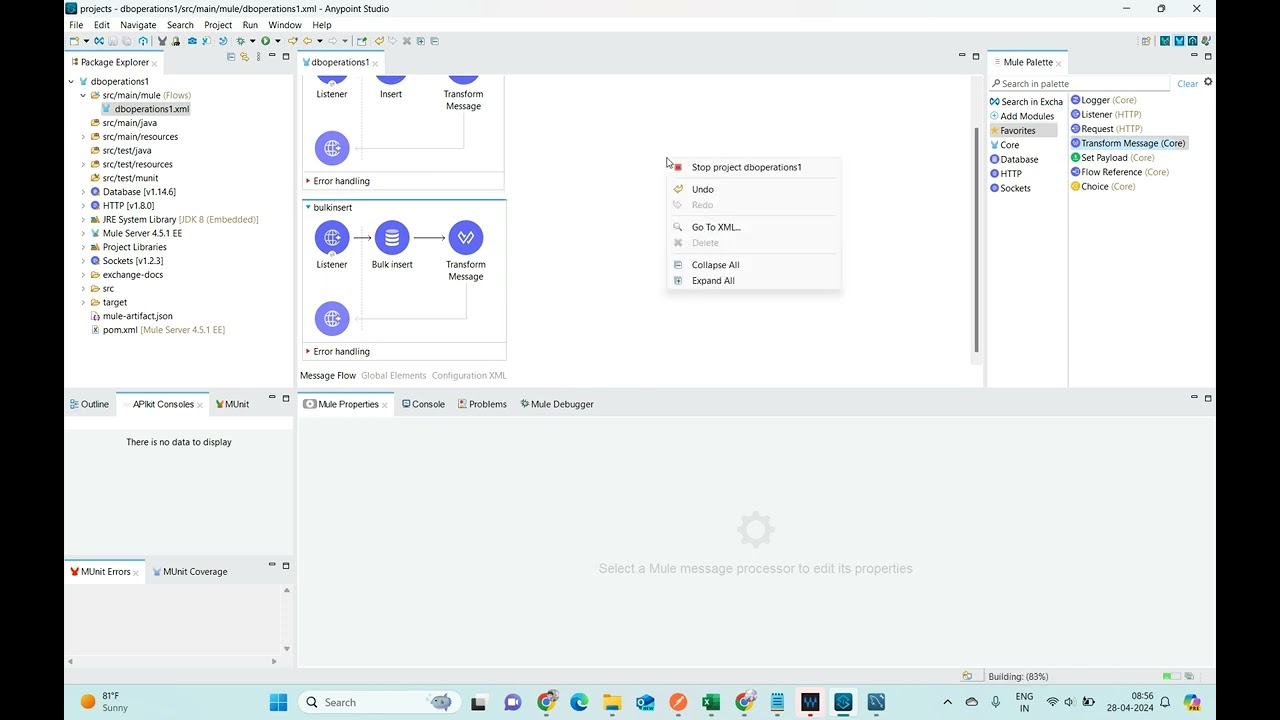This screenshot has height=720, width=1280.
Task: Click the Open Perspective icon
Action: [x=1146, y=41]
